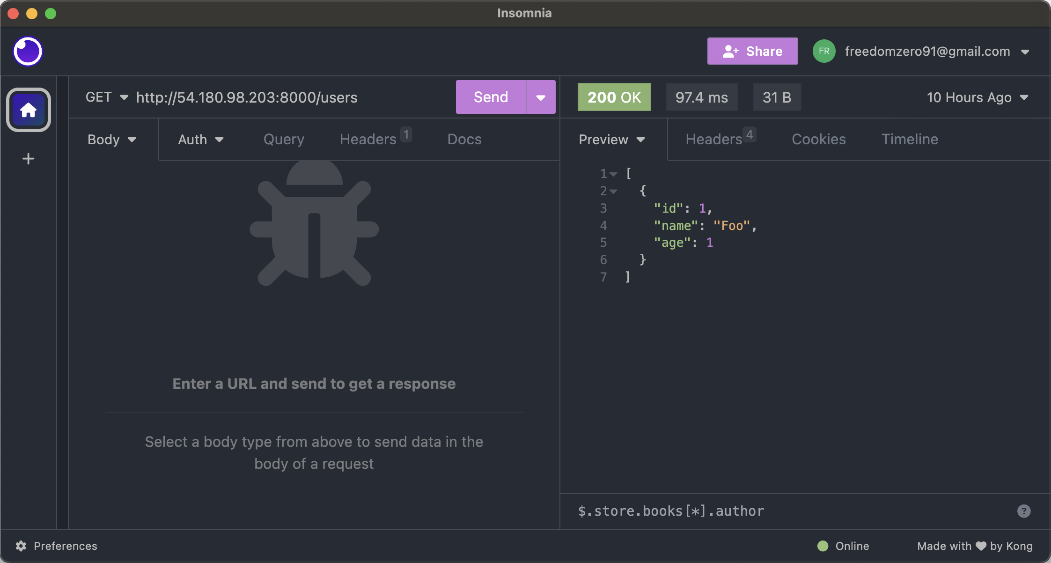1051x563 pixels.
Task: Open JSONPath filter help icon
Action: point(1024,511)
